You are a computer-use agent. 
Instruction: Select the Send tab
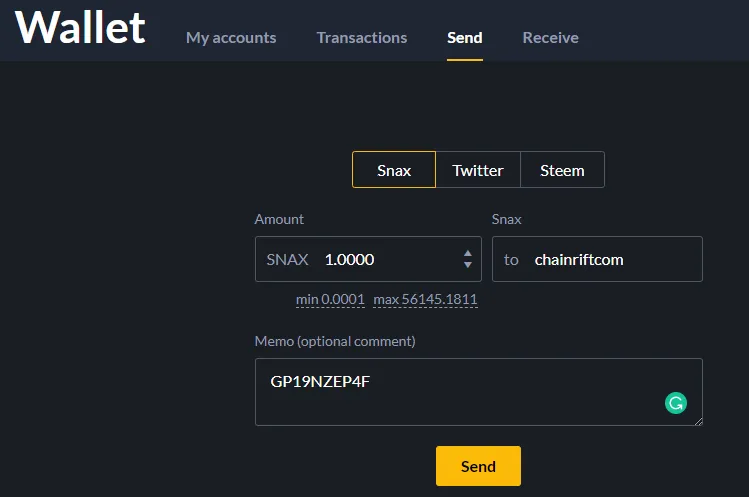tap(465, 38)
